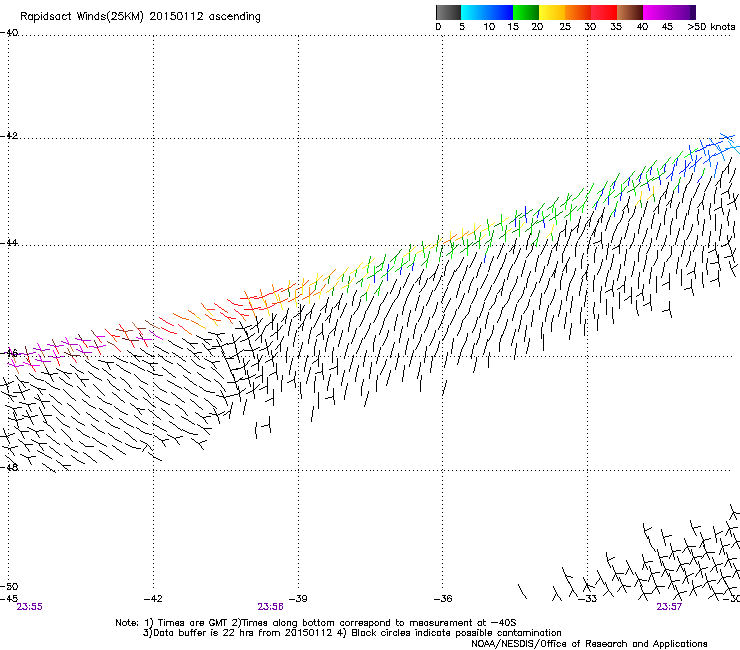Click the green 15-20 knots color swatch
This screenshot has height=650, width=740.
526,12
